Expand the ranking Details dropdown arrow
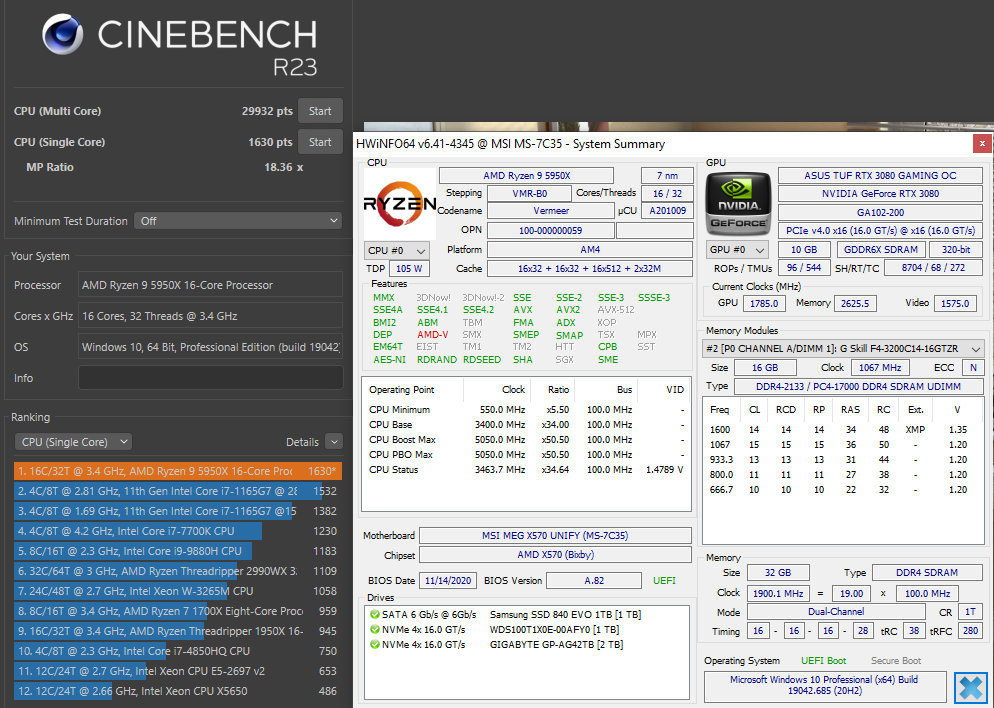 coord(334,442)
